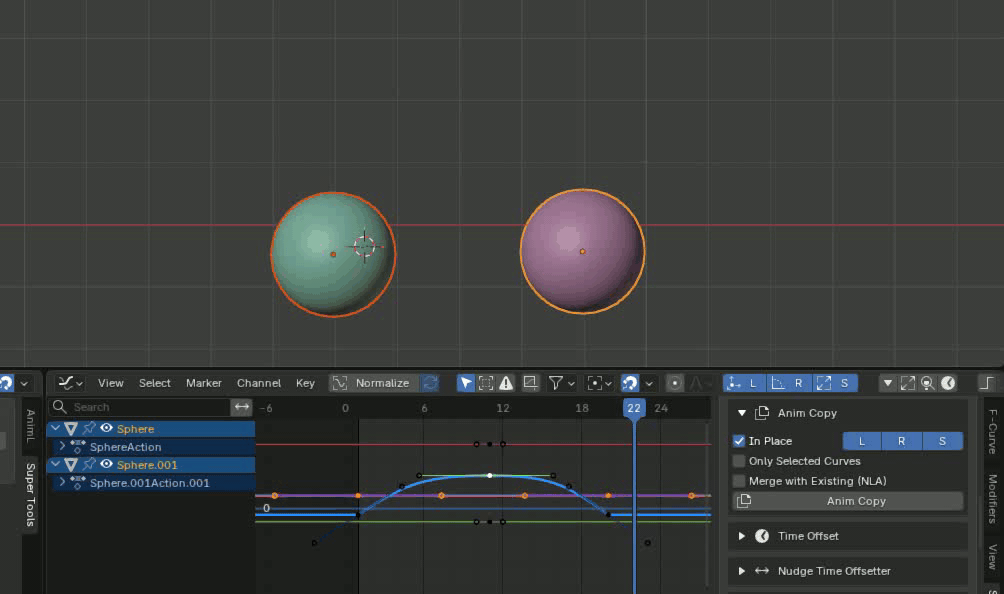
Task: Toggle visibility eye of Sphere channel
Action: [x=106, y=428]
